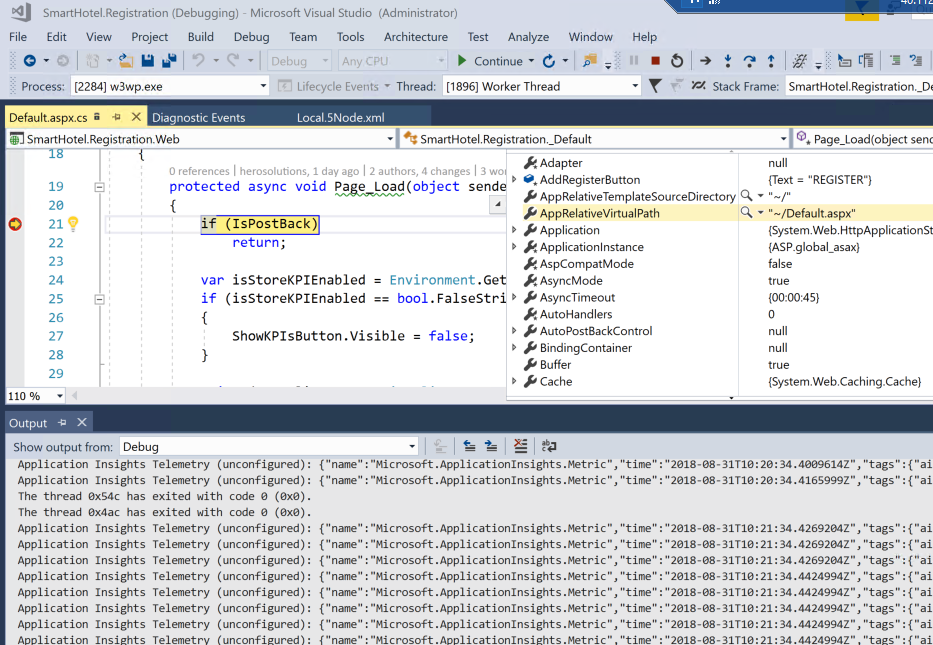Click the Continue debugging button

(490, 61)
